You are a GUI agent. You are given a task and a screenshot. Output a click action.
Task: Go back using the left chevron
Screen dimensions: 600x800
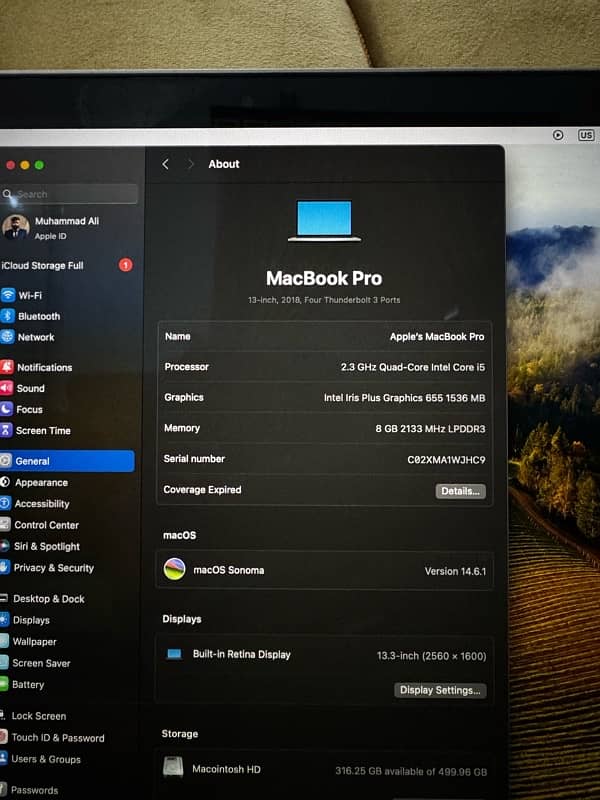click(x=166, y=164)
